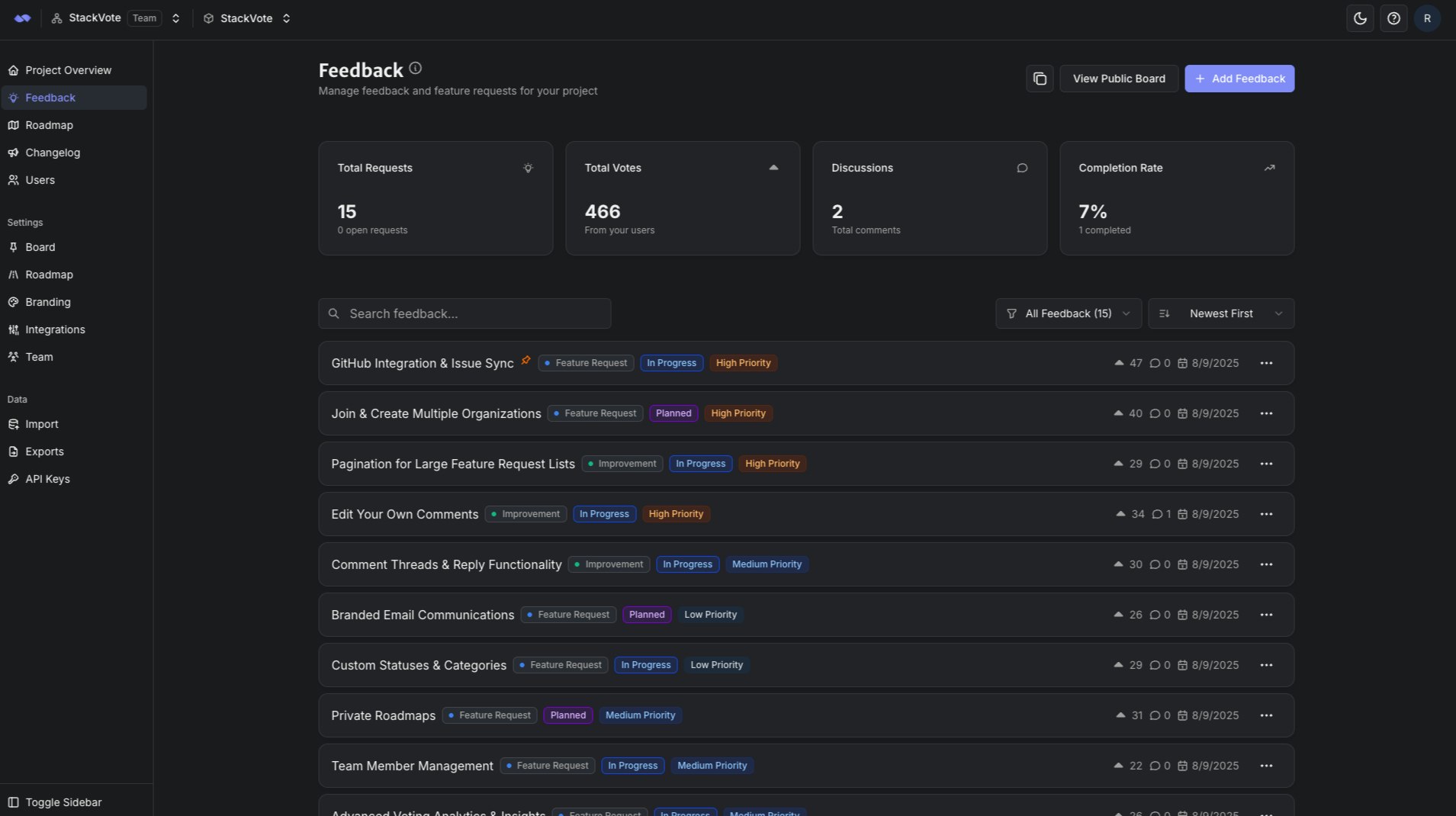Click the Search feedback input field
This screenshot has height=816, width=1456.
[464, 313]
